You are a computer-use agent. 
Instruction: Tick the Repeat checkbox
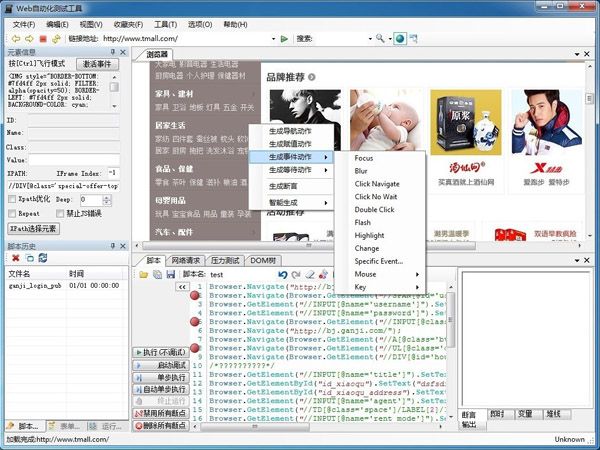pyautogui.click(x=12, y=213)
